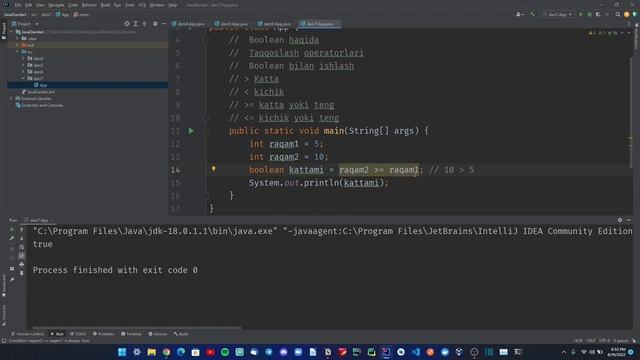Screen dimensions: 640x360
Task: Open the Navigate menu
Action: pos(56,5)
